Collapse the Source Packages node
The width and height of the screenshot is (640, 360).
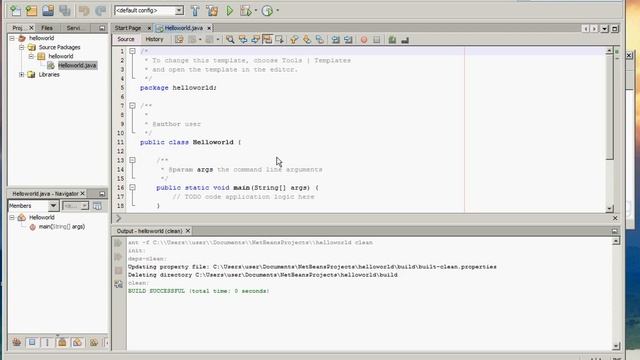coord(22,47)
